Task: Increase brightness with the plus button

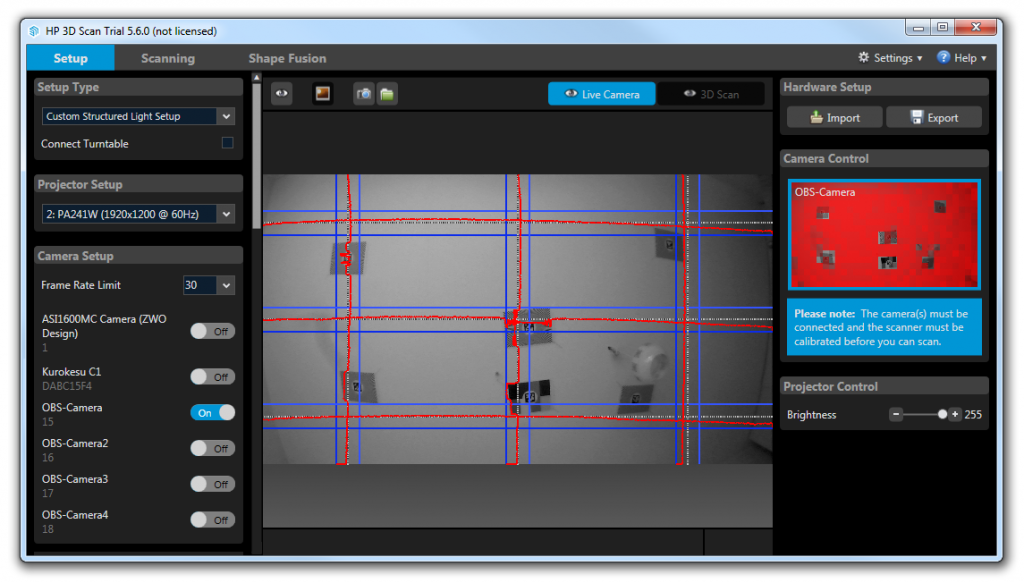Action: tap(955, 414)
